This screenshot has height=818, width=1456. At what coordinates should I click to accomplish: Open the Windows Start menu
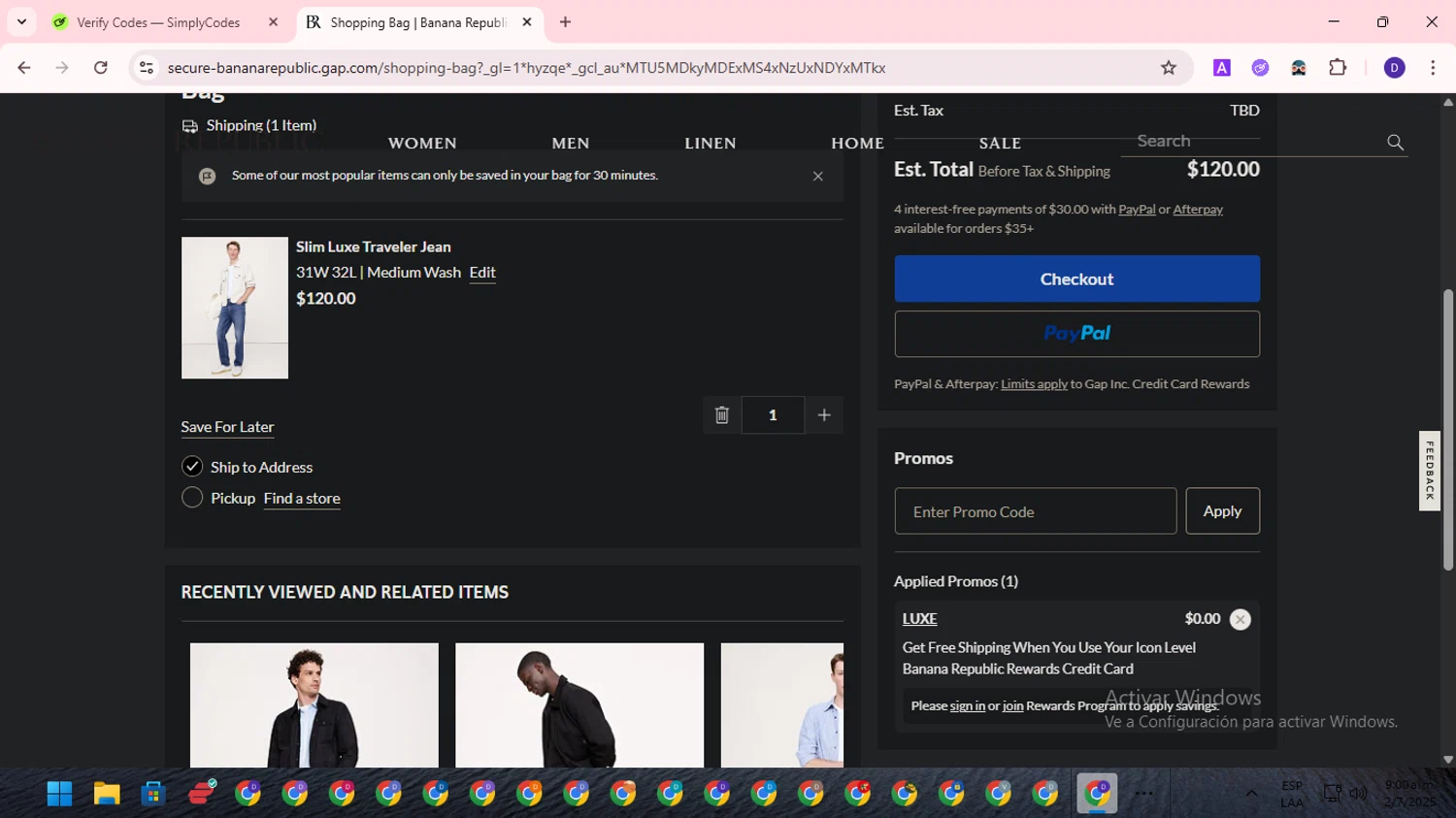59,794
